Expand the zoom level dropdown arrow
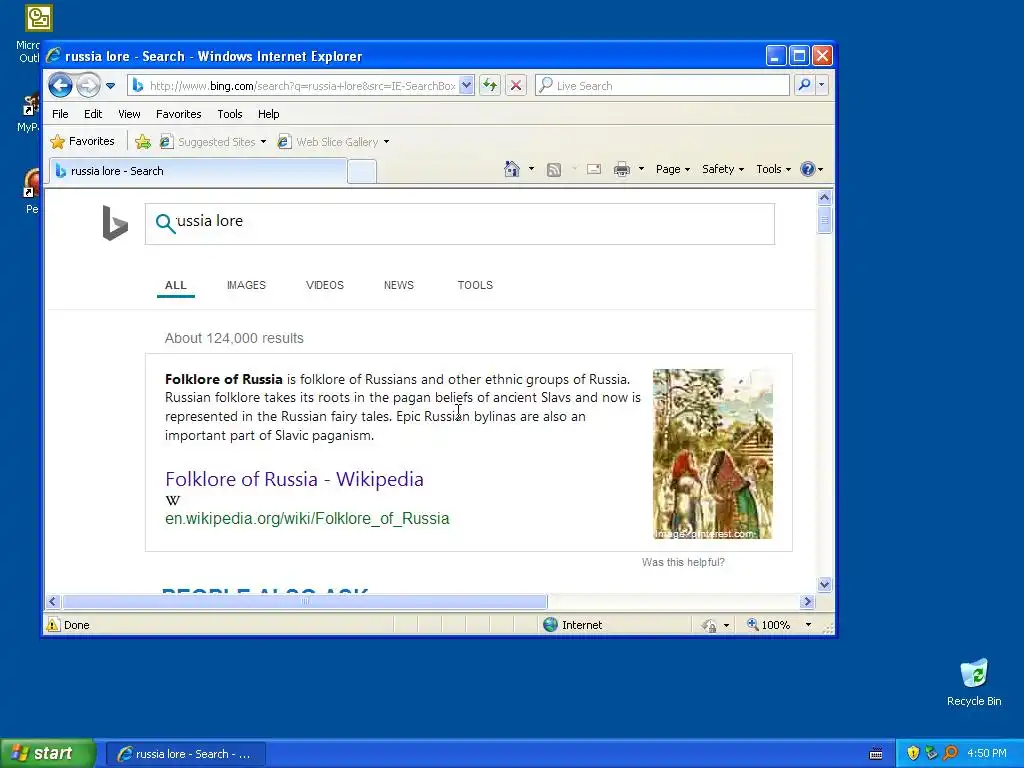This screenshot has width=1024, height=768. [808, 625]
